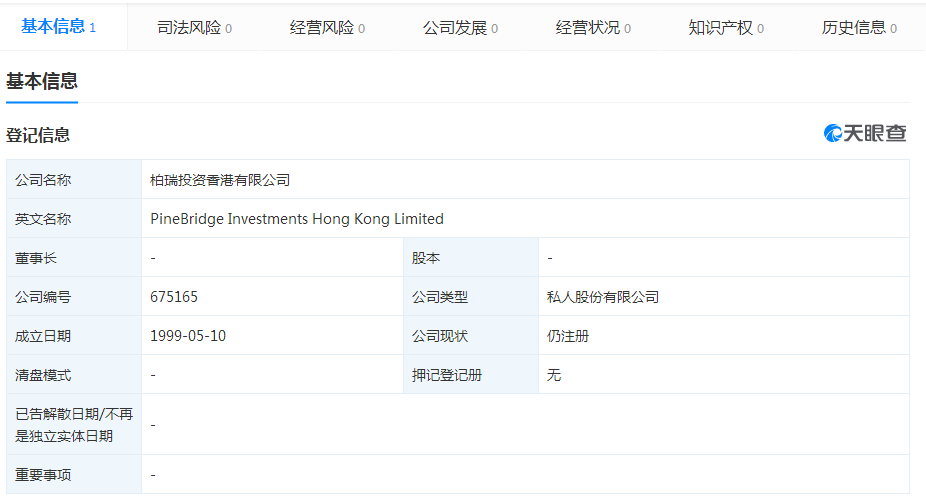Click the 重要事项 label cell
Viewport: 926px width, 502px height.
[x=44, y=475]
